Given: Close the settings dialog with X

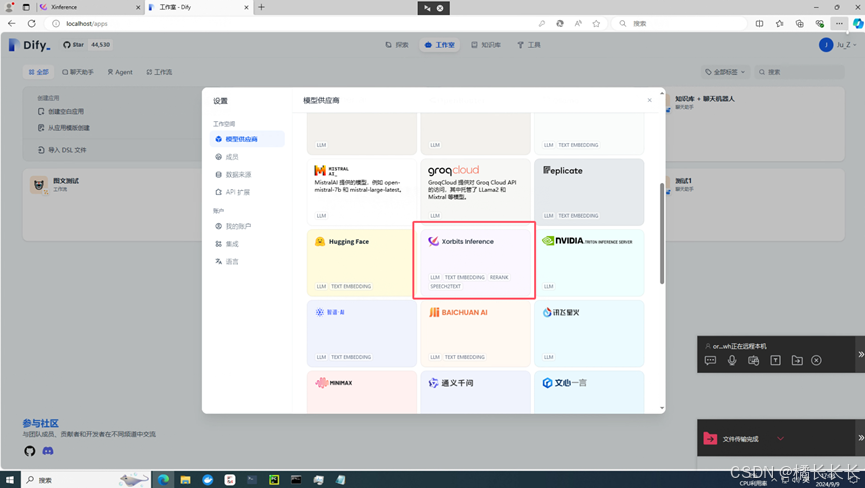Looking at the screenshot, I should [649, 100].
